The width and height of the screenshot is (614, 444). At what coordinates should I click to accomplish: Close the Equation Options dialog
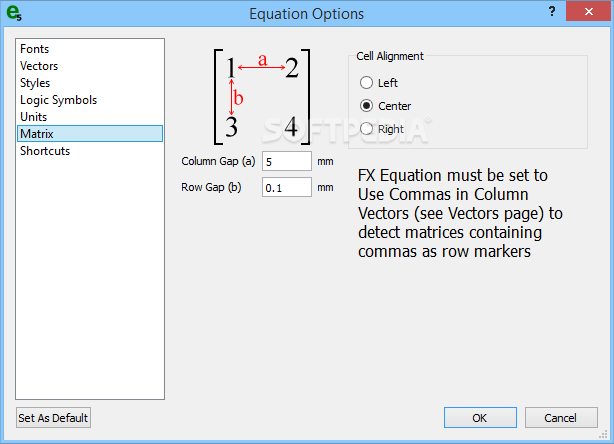(x=588, y=11)
